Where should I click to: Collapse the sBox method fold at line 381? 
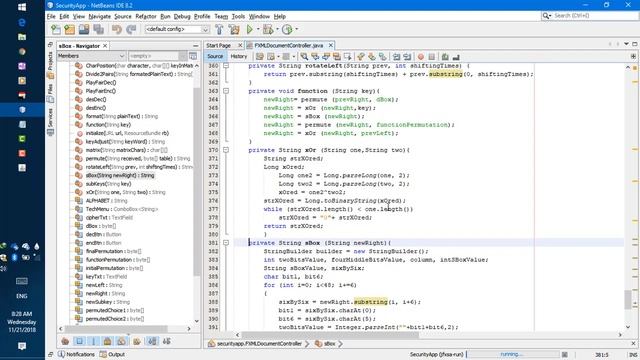pyautogui.click(x=226, y=243)
